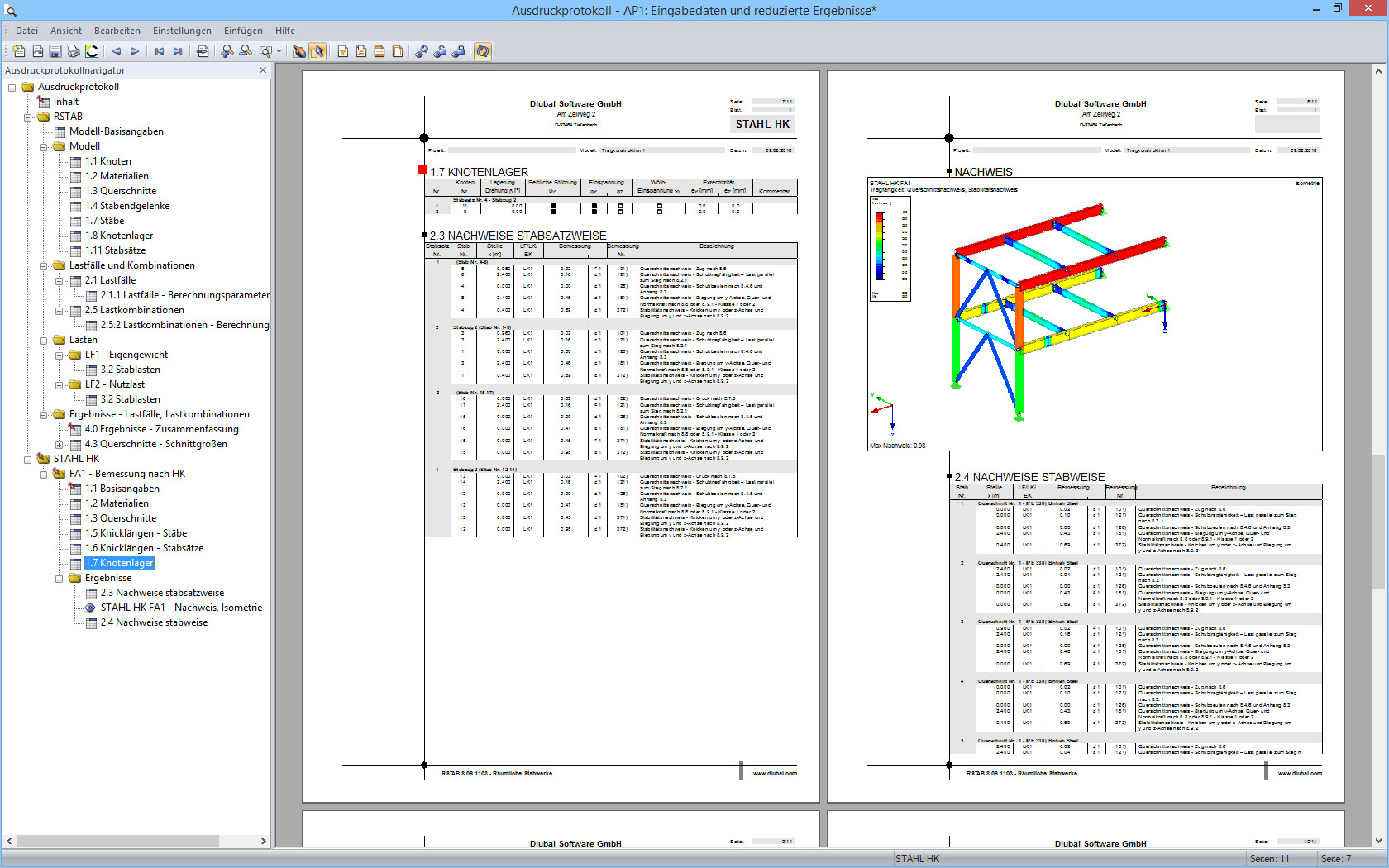This screenshot has width=1389, height=868.
Task: Jump to the first page of the report
Action: click(x=160, y=51)
